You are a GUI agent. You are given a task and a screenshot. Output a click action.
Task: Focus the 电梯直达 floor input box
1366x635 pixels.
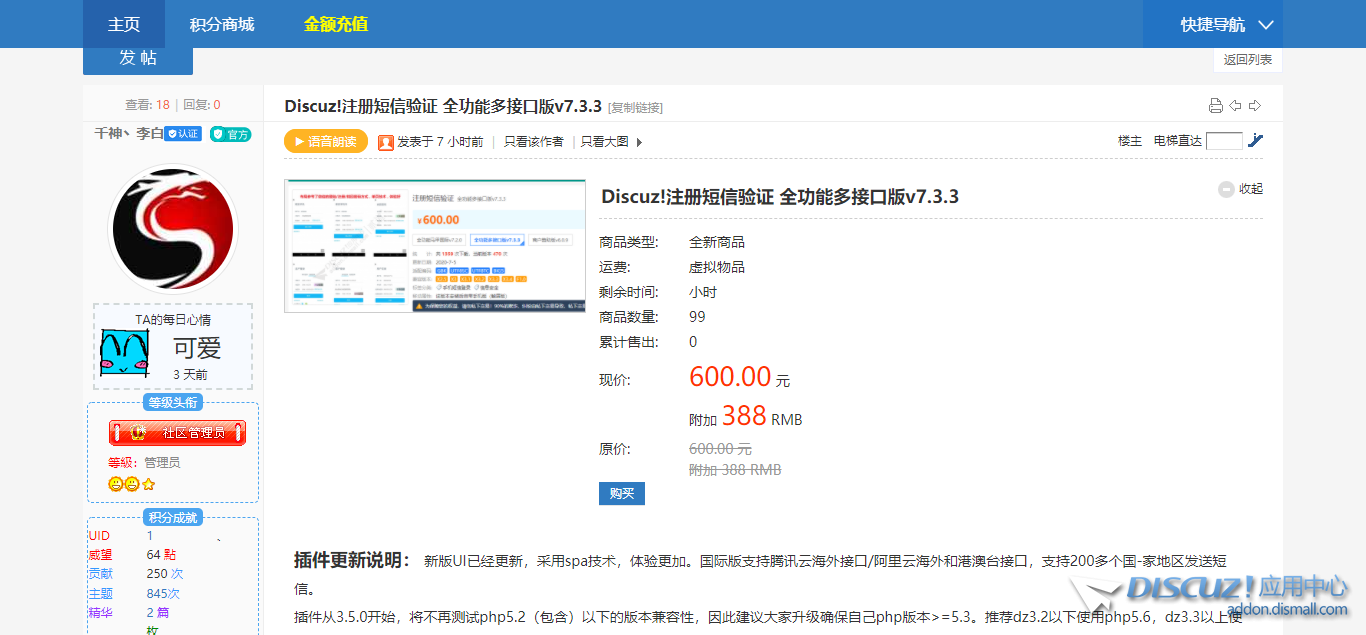pyautogui.click(x=1224, y=141)
